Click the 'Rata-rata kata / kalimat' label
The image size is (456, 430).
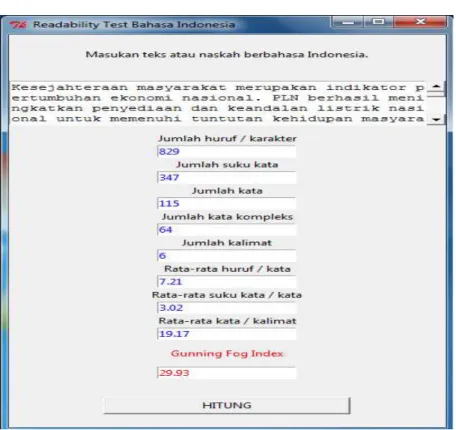pos(227,321)
